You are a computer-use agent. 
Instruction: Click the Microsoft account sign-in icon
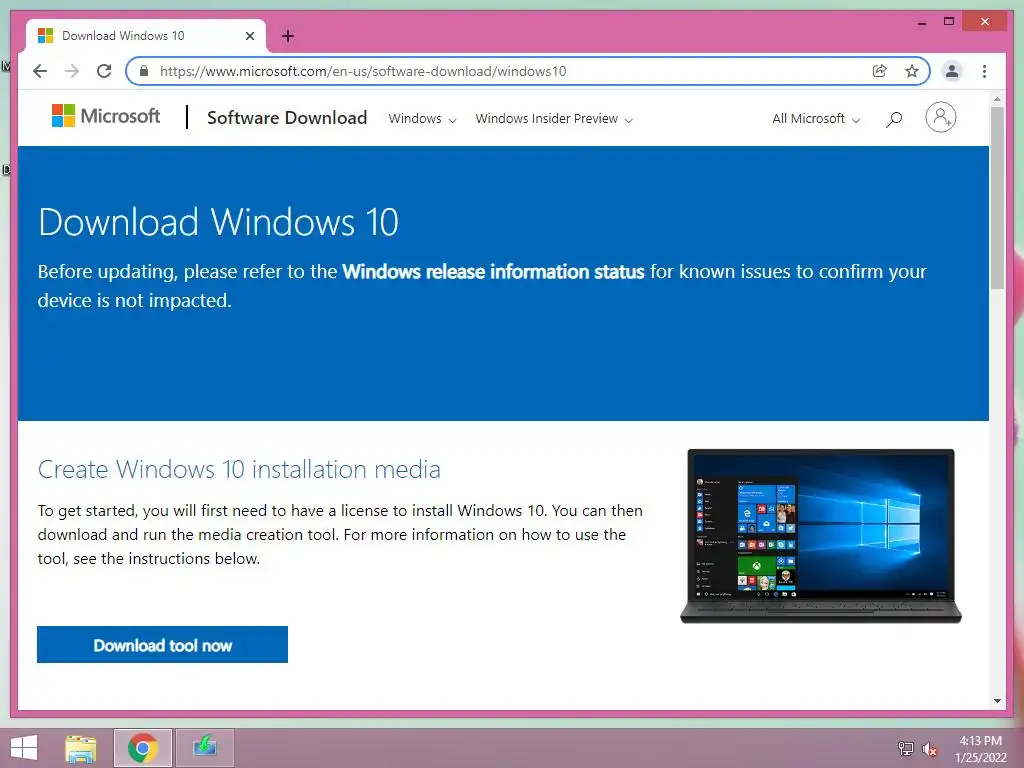click(x=940, y=118)
